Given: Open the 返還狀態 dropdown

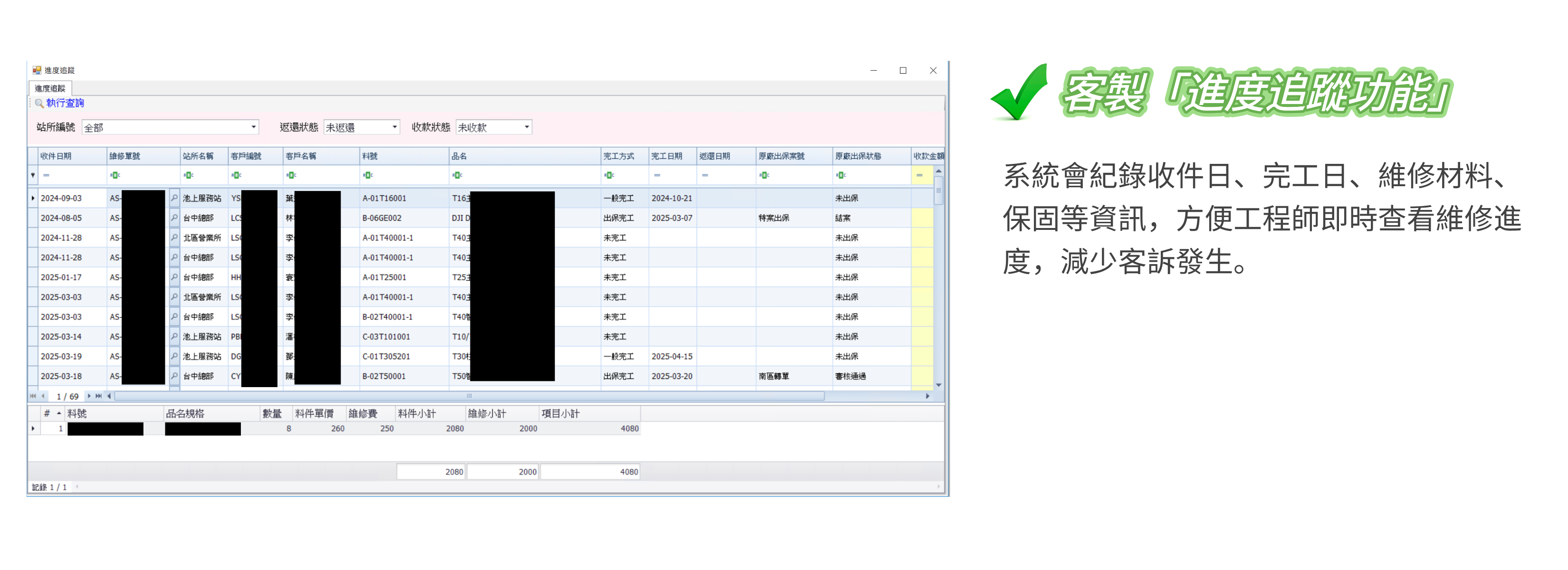Looking at the screenshot, I should coord(394,127).
